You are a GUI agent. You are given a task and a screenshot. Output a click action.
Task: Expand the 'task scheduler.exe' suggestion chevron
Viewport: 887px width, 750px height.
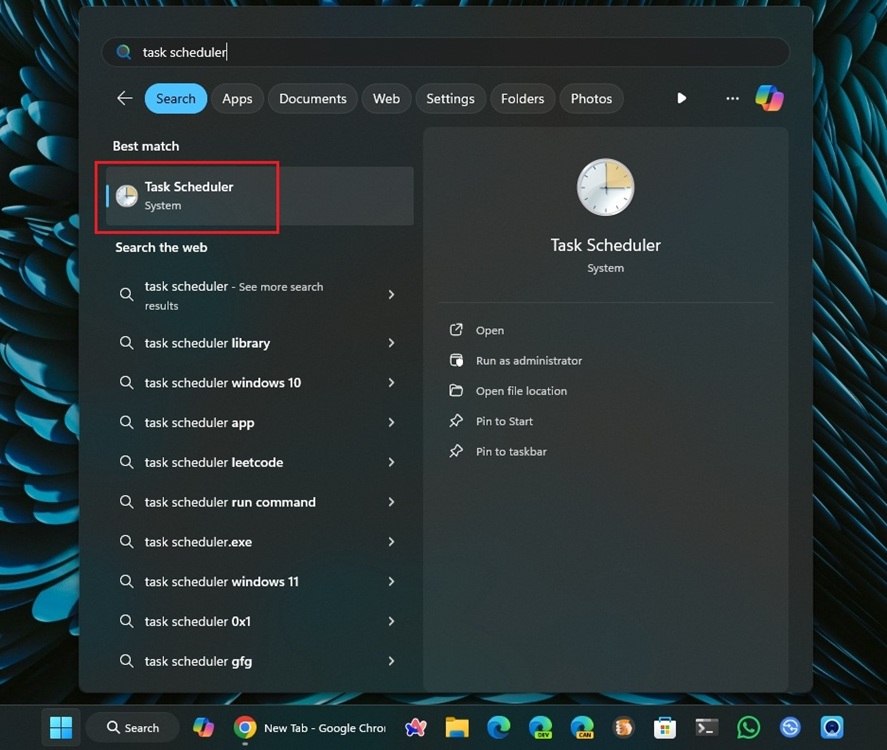click(391, 541)
